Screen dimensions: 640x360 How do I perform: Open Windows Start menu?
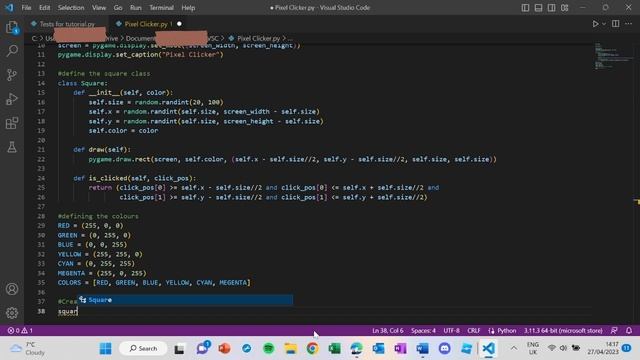pos(105,349)
